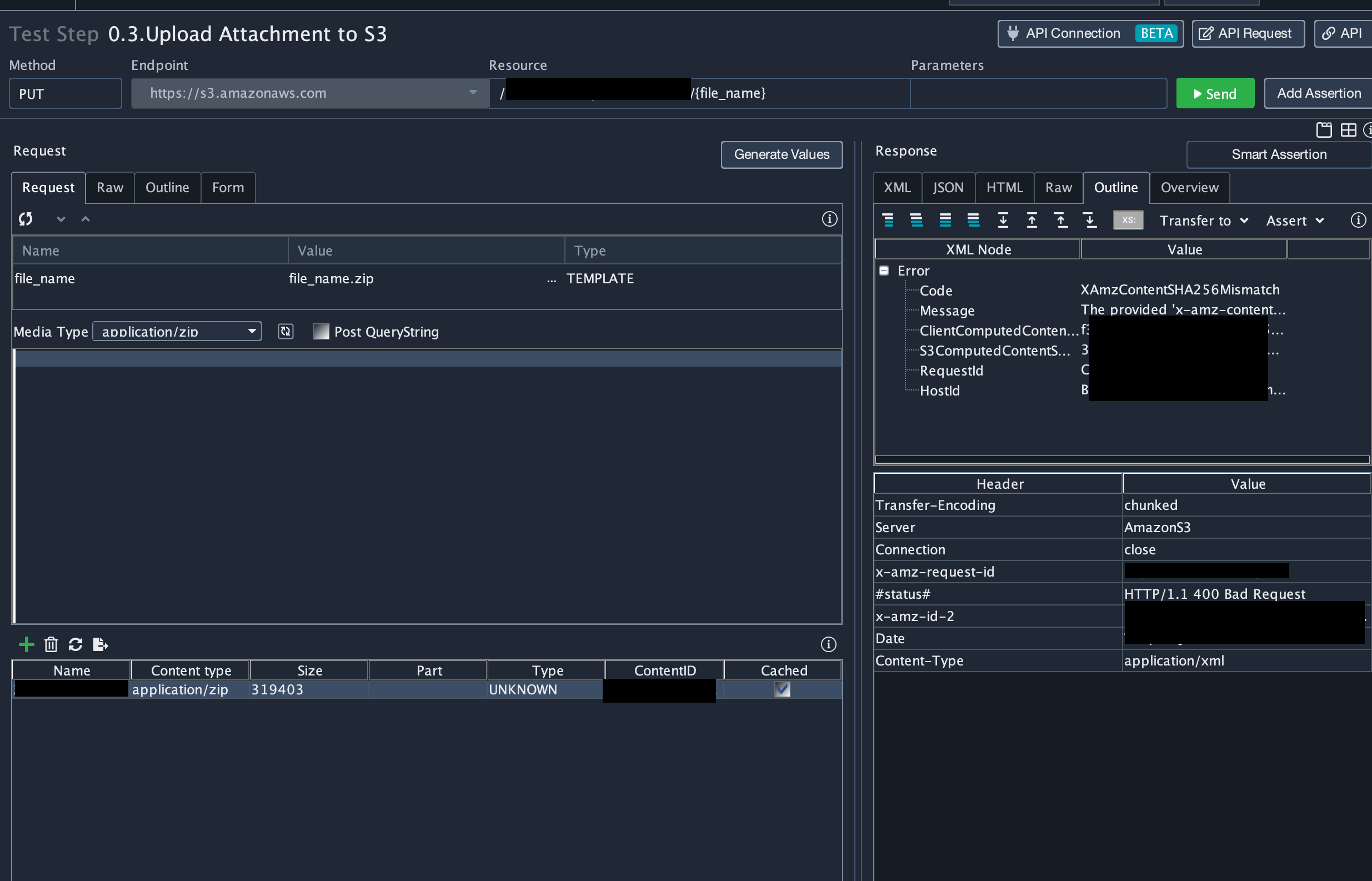Open the Form request tab
This screenshot has height=881, width=1372.
[x=228, y=188]
